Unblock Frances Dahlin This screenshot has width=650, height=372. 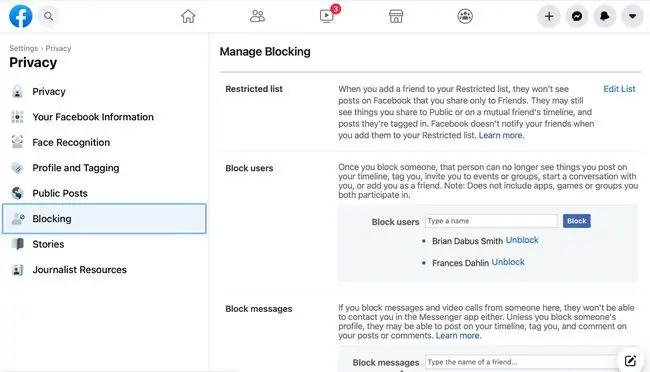(508, 262)
